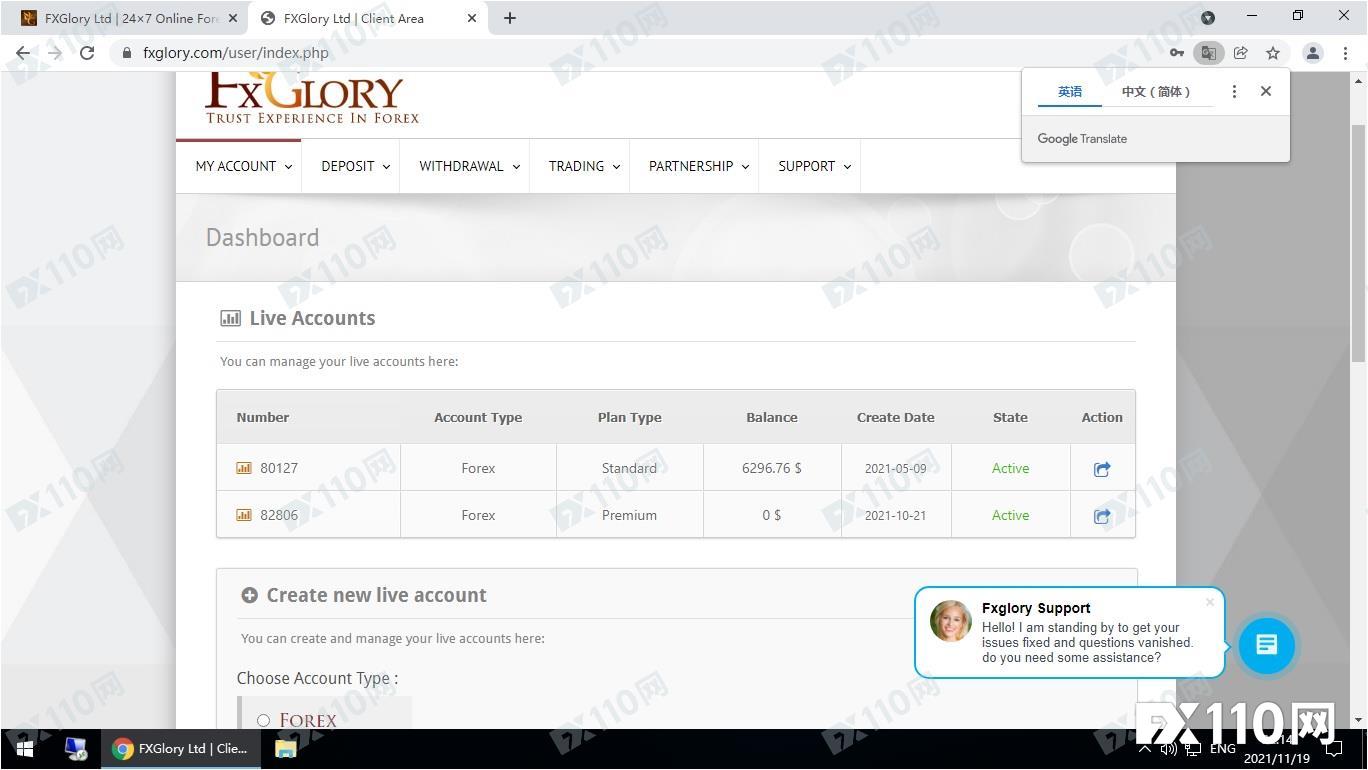This screenshot has width=1368, height=770.
Task: Click action icon for account 82806
Action: pyautogui.click(x=1101, y=516)
